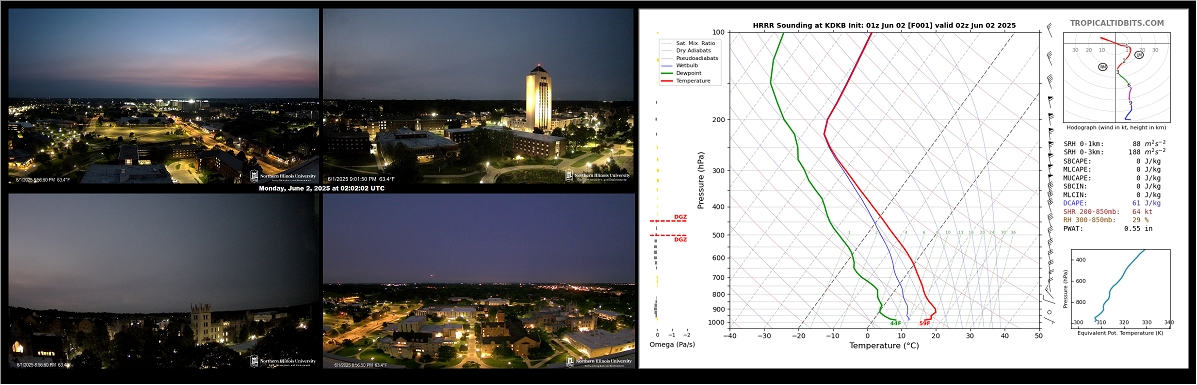Select the pink sunset sky webcam thumbnail
Image resolution: width=1197 pixels, height=385 pixels.
coord(163,96)
